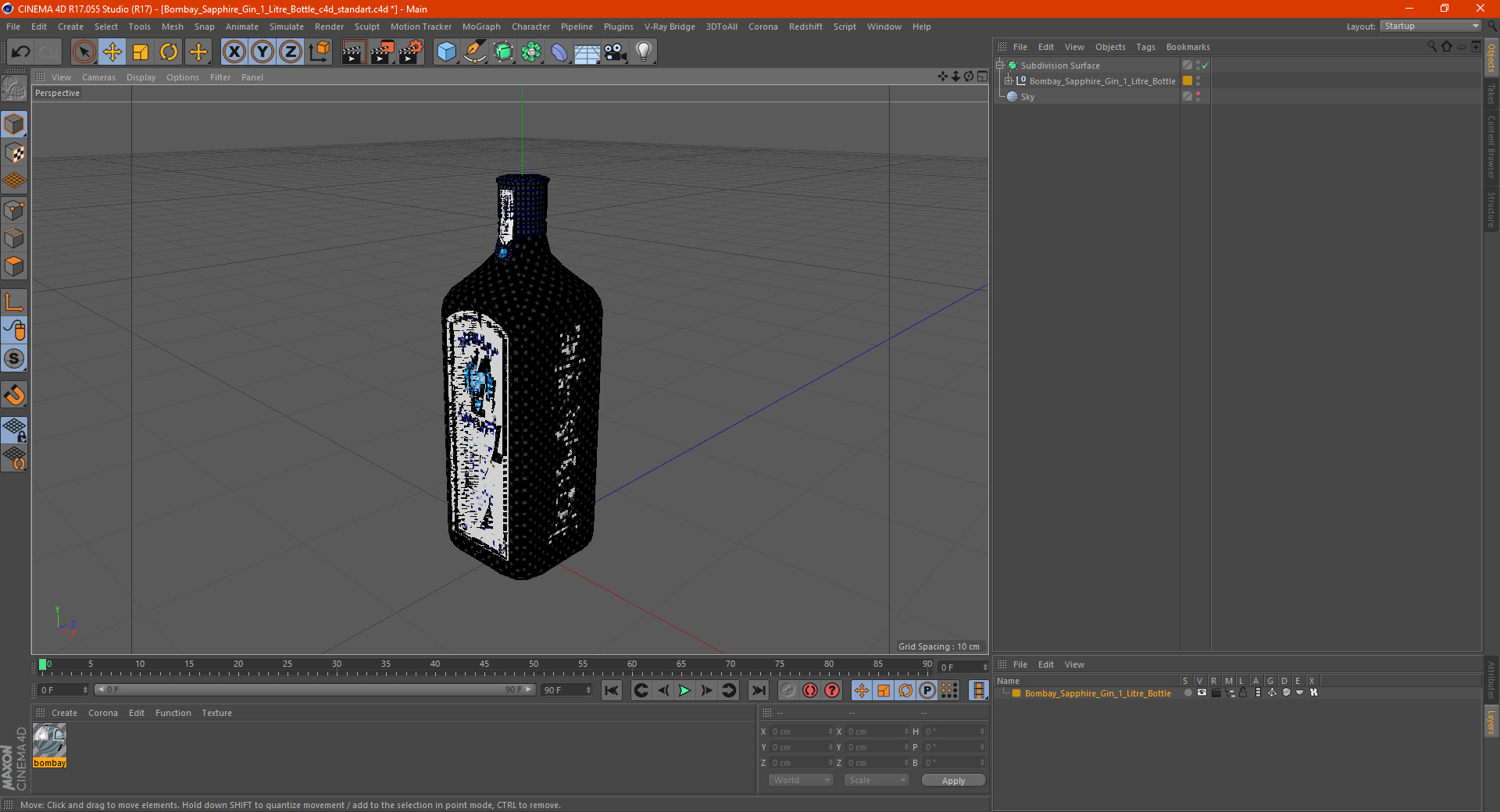The height and width of the screenshot is (812, 1500).
Task: Open the Bend deformer icon
Action: tap(559, 52)
